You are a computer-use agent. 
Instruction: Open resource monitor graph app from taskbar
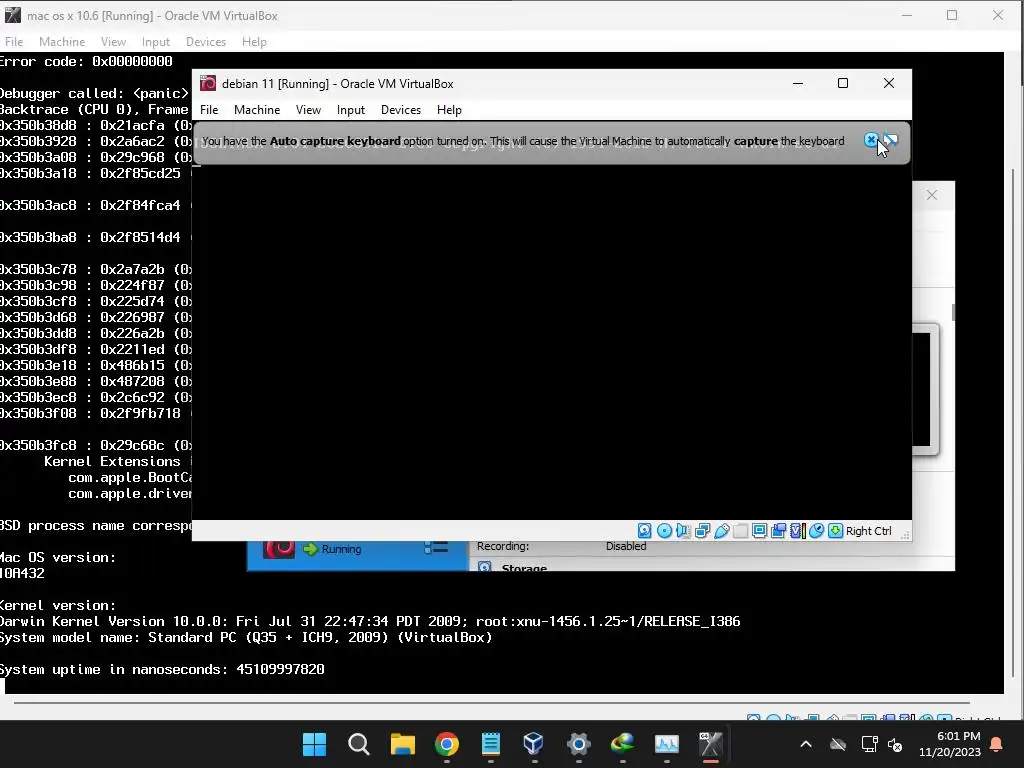point(667,744)
